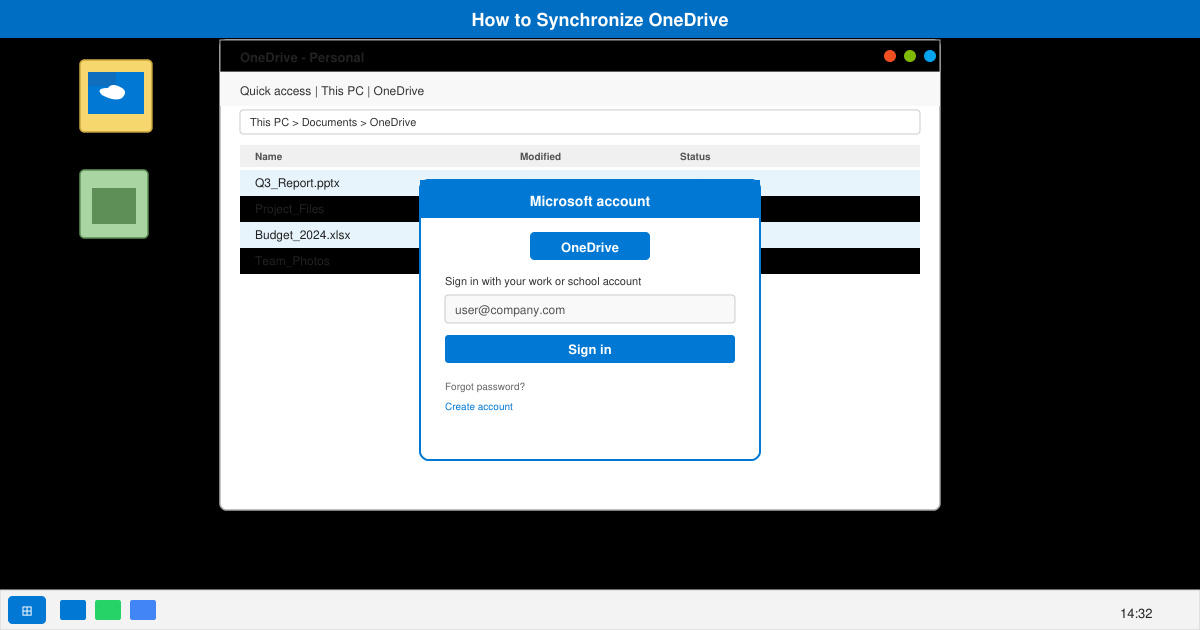Image resolution: width=1200 pixels, height=630 pixels.
Task: Click the OneDrive - Personal window title
Action: pos(302,58)
